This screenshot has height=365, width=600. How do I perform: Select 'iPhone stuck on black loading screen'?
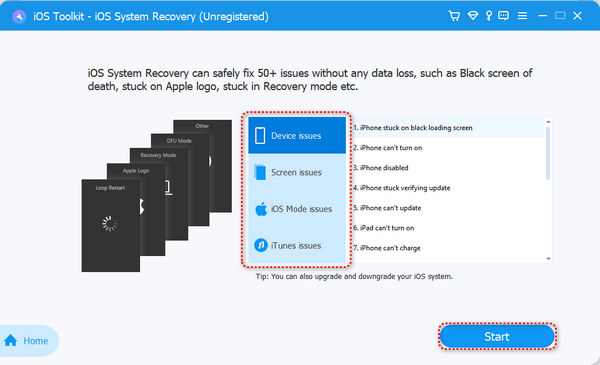pyautogui.click(x=448, y=128)
